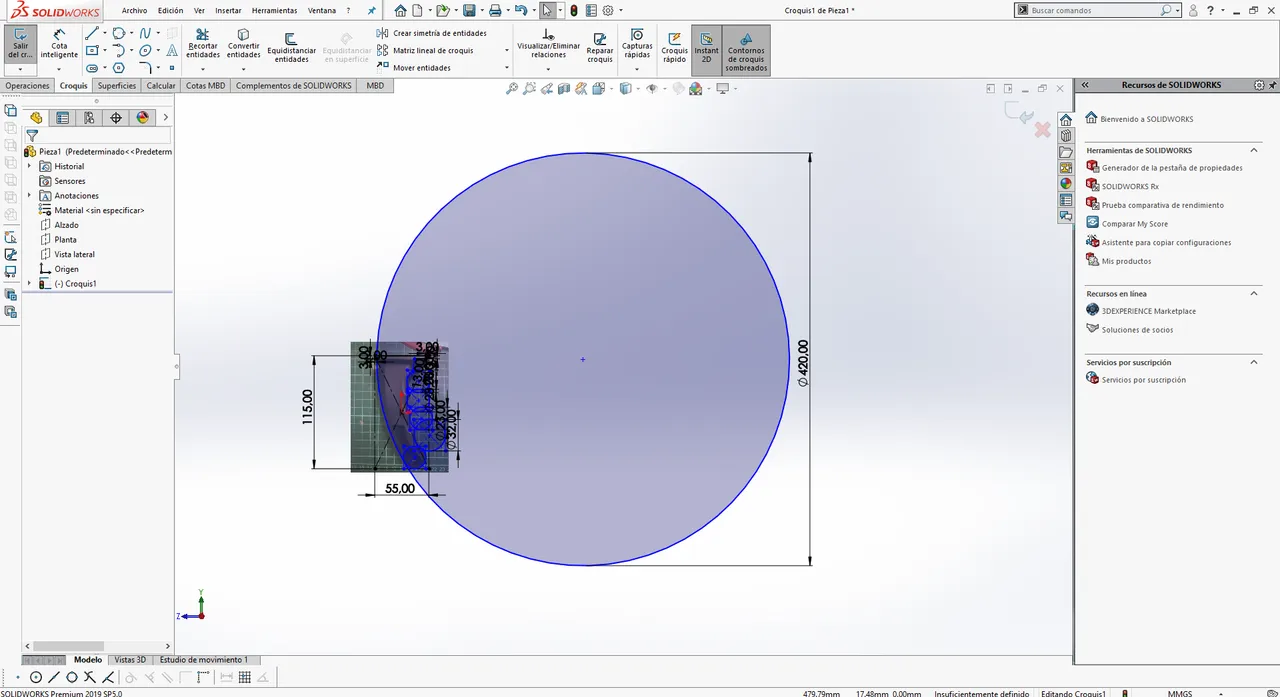Click the Rebuild traffic light icon

tap(573, 10)
